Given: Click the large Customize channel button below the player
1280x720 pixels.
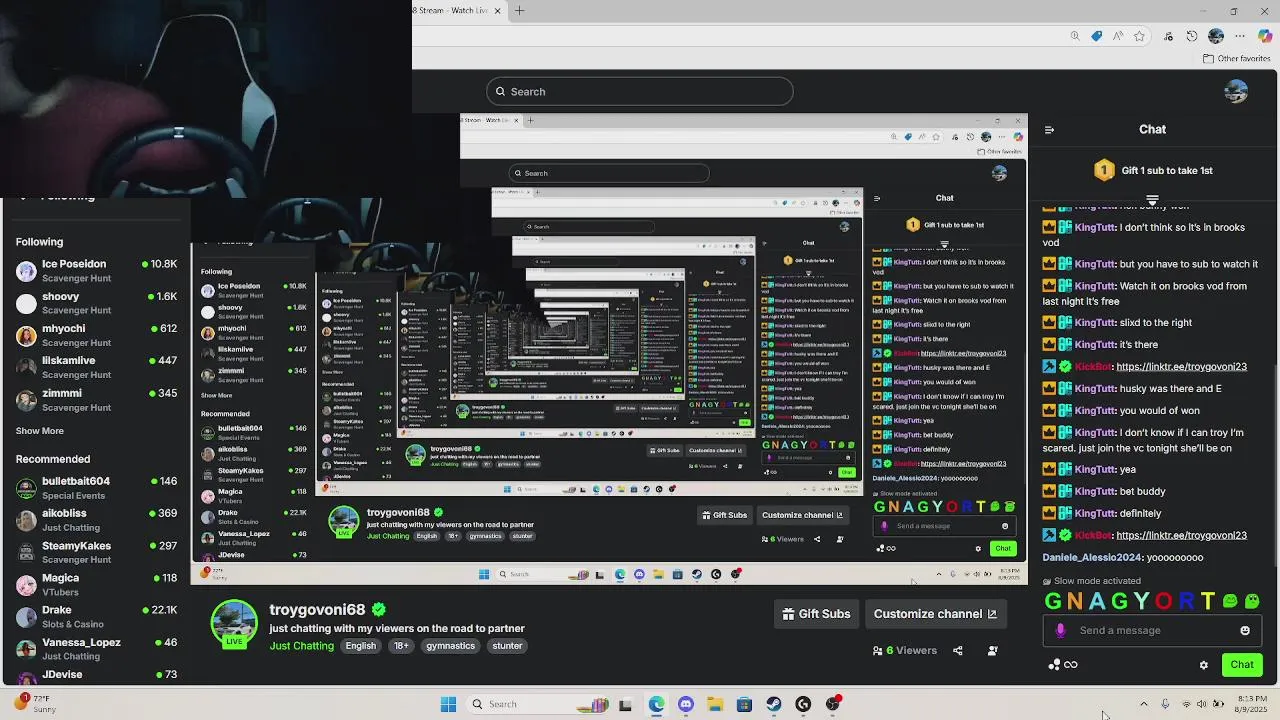Looking at the screenshot, I should (935, 614).
